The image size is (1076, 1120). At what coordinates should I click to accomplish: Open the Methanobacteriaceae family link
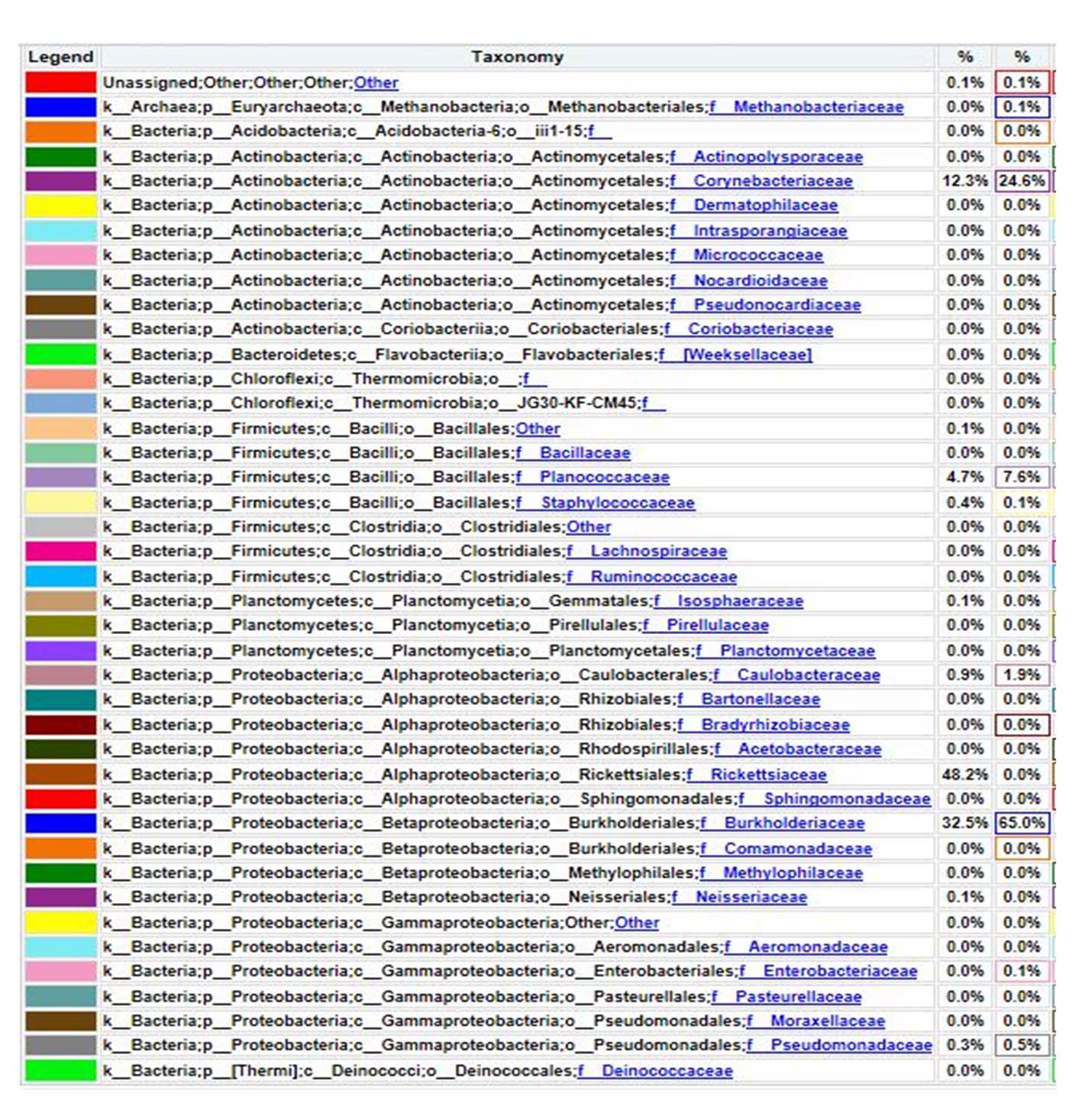click(817, 107)
